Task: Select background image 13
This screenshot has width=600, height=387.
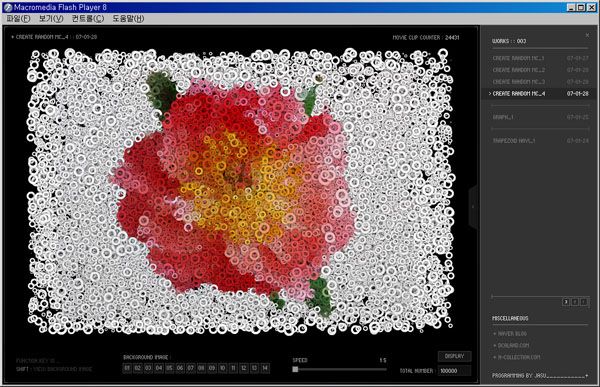Action: tap(254, 368)
